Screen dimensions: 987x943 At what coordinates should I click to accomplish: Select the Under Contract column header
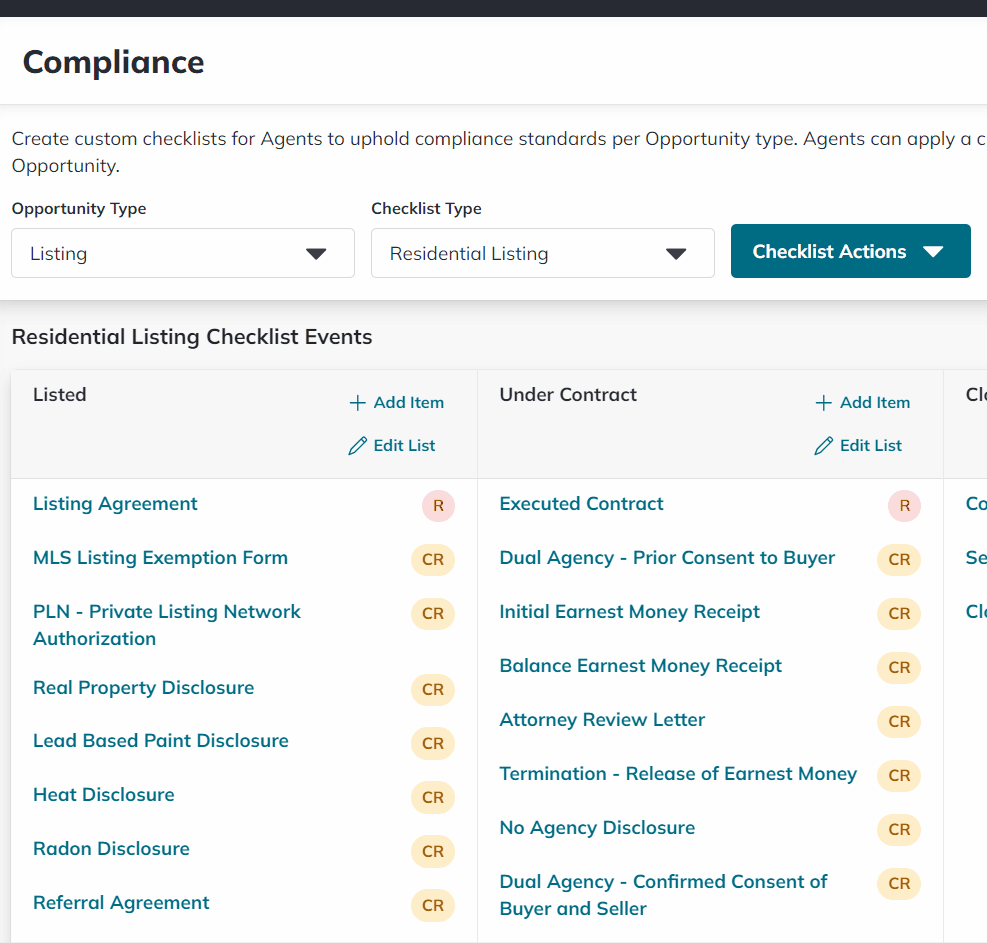click(x=568, y=395)
